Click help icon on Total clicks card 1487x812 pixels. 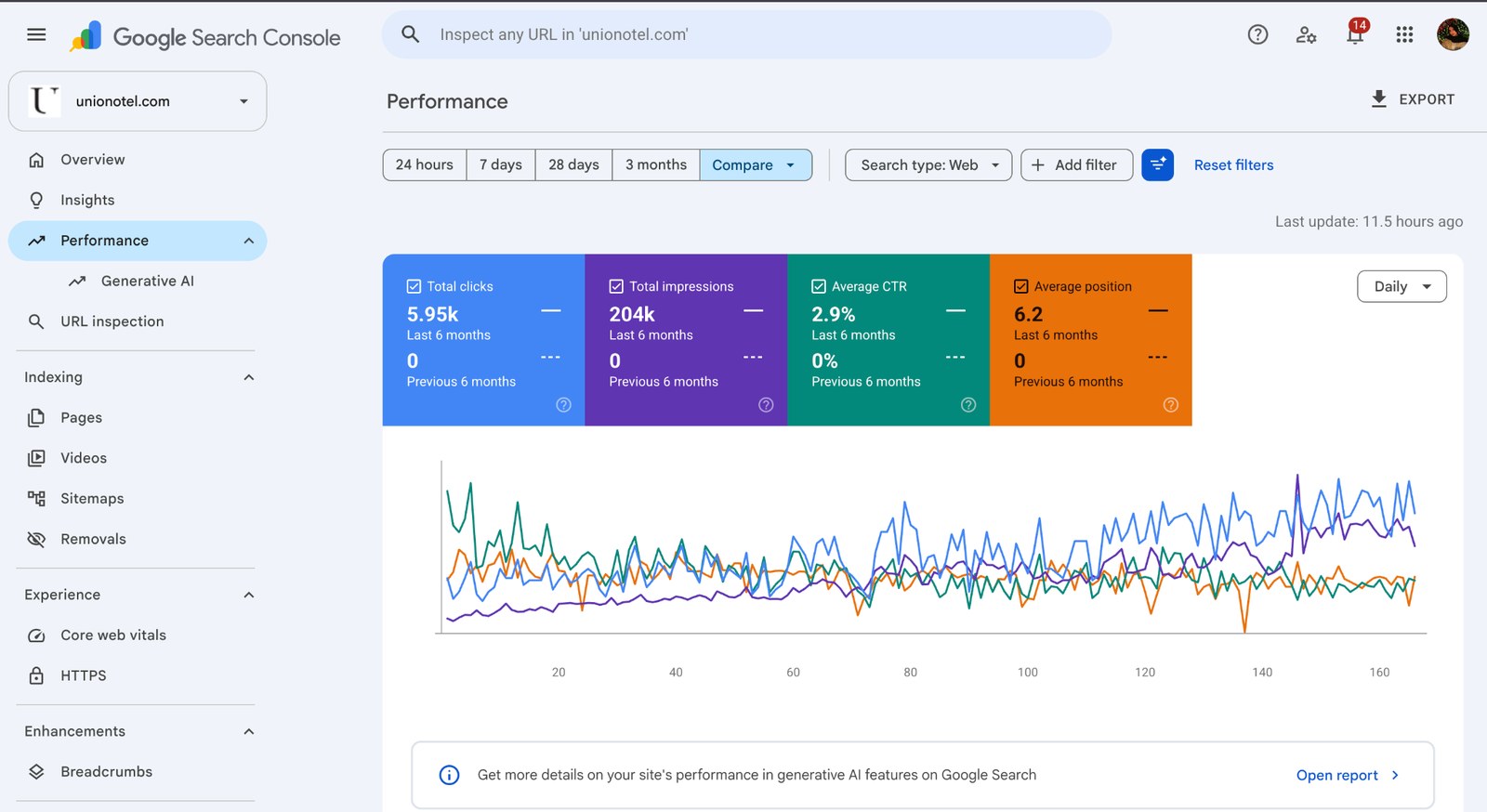pyautogui.click(x=563, y=405)
